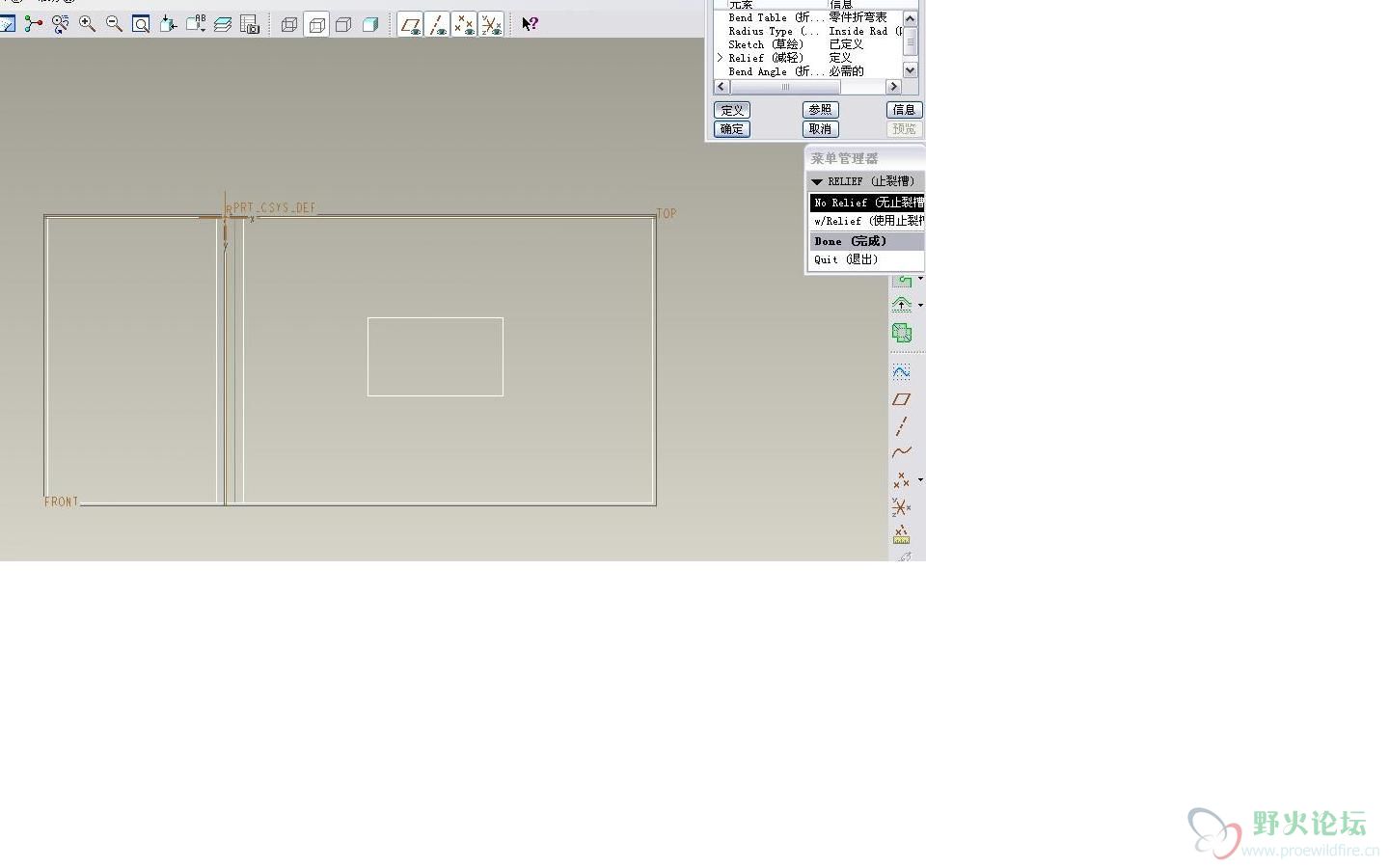This screenshot has width=1389, height=868.
Task: Select the Sketch (草绘) element row
Action: pos(808,44)
